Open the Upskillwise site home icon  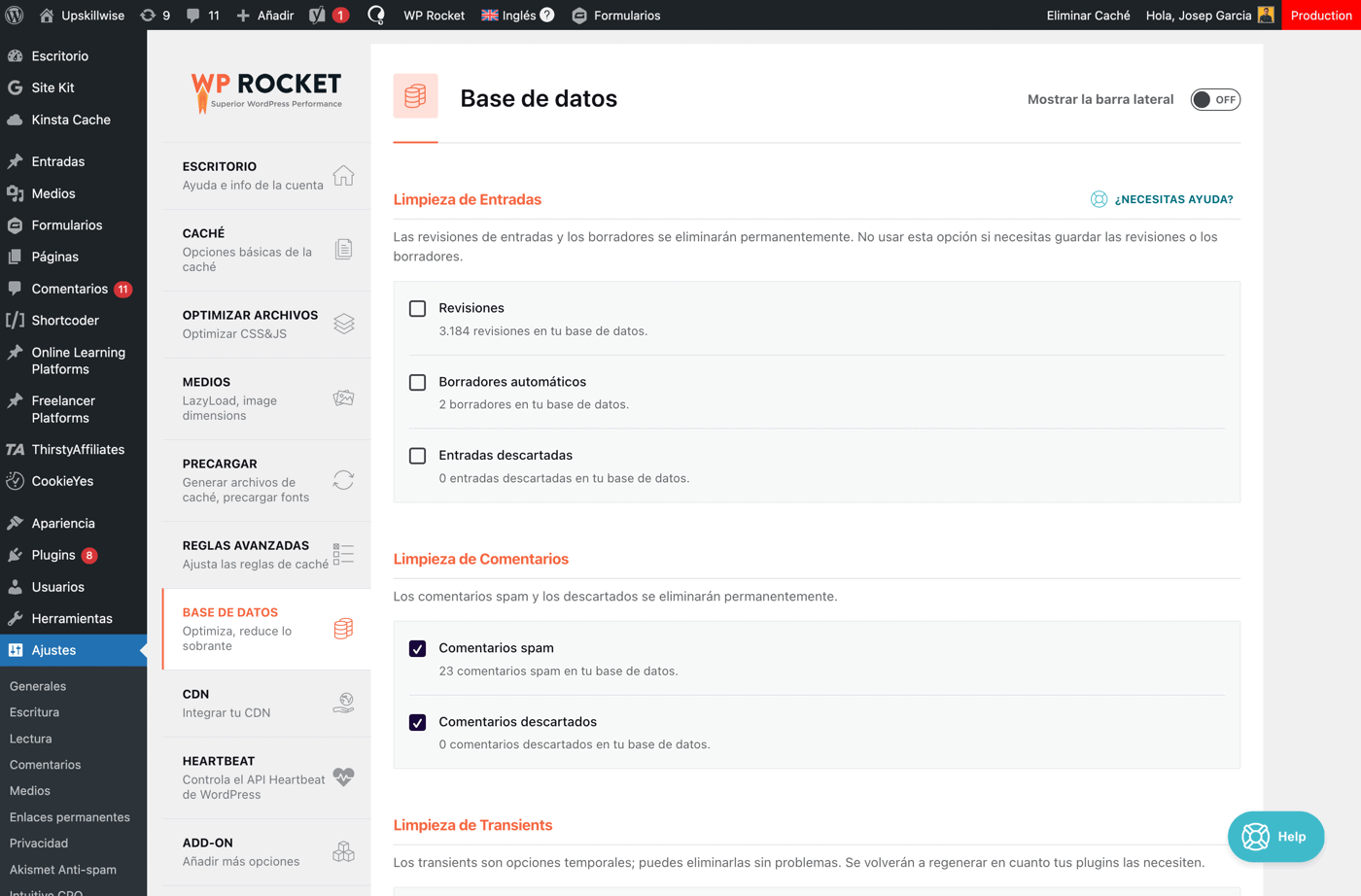47,16
